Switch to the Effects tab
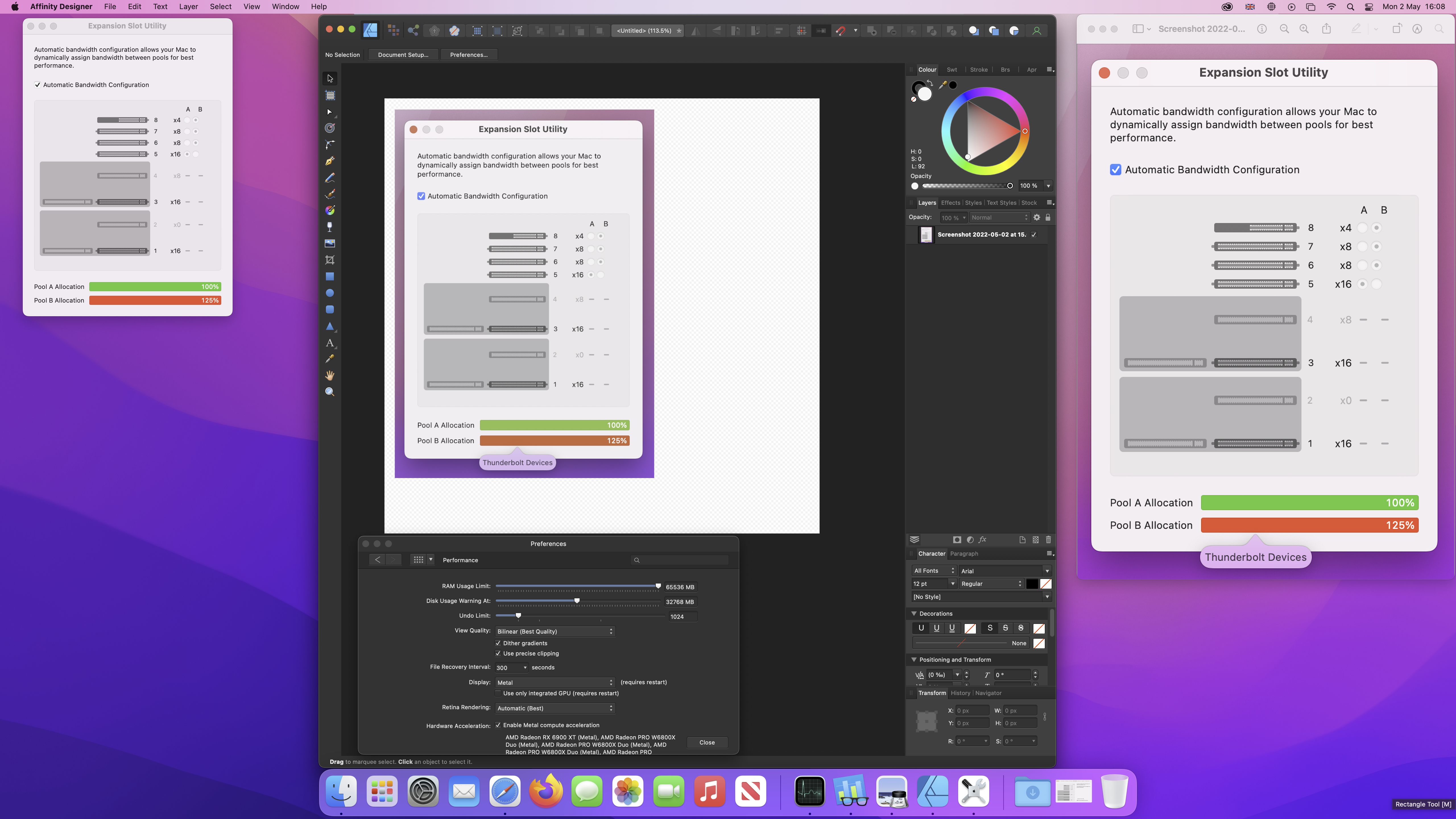1456x819 pixels. coord(950,203)
